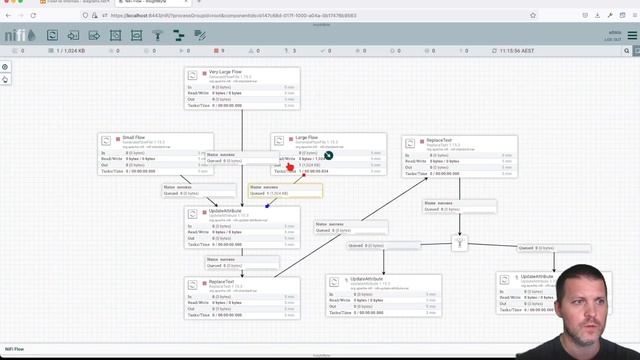Go forward using browser forward arrow
The height and width of the screenshot is (360, 640).
[21, 16]
